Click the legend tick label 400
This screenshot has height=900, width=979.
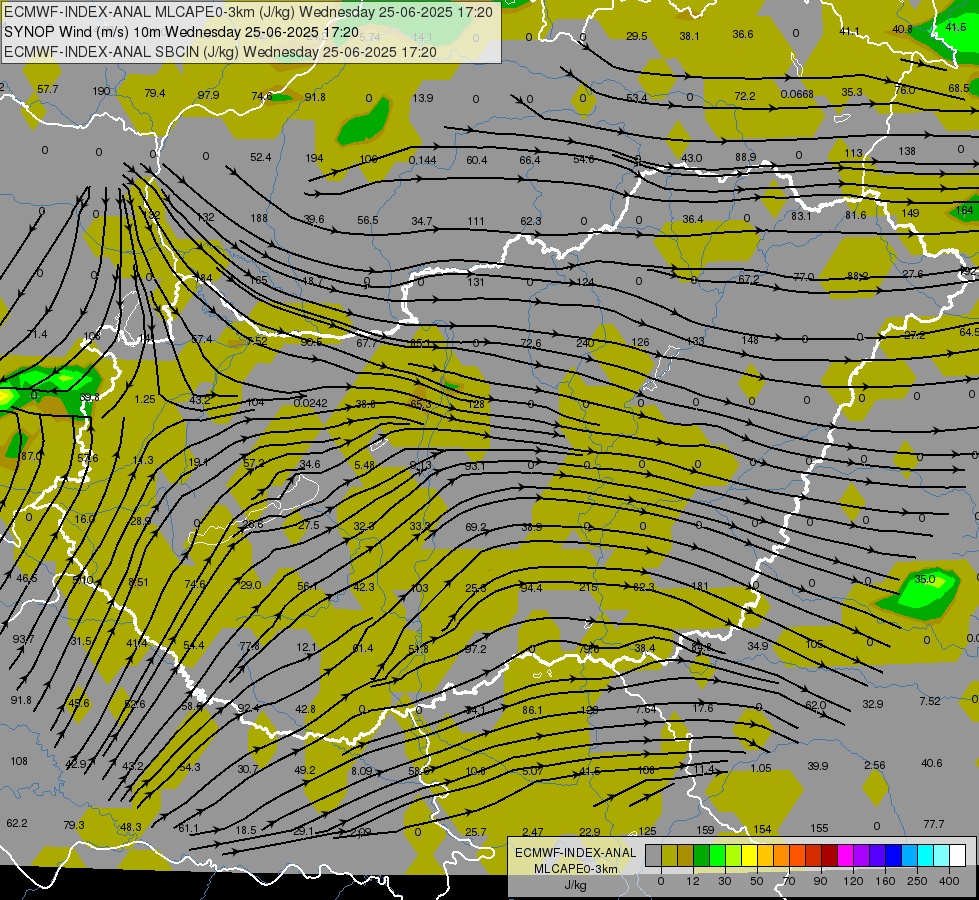click(949, 881)
